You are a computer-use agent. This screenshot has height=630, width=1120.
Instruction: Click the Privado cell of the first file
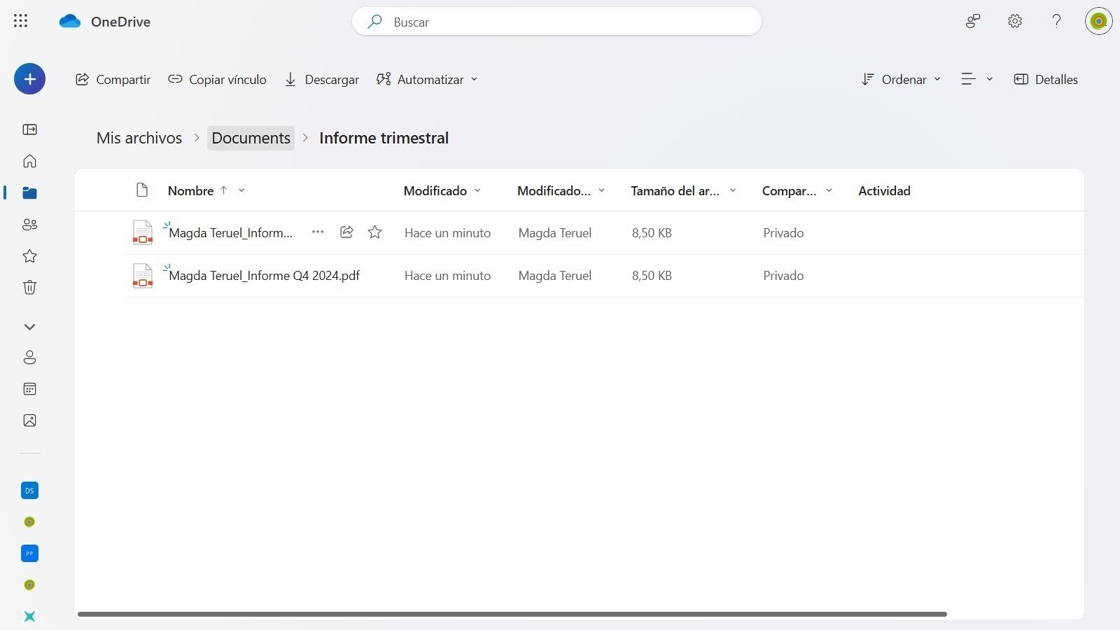click(783, 233)
